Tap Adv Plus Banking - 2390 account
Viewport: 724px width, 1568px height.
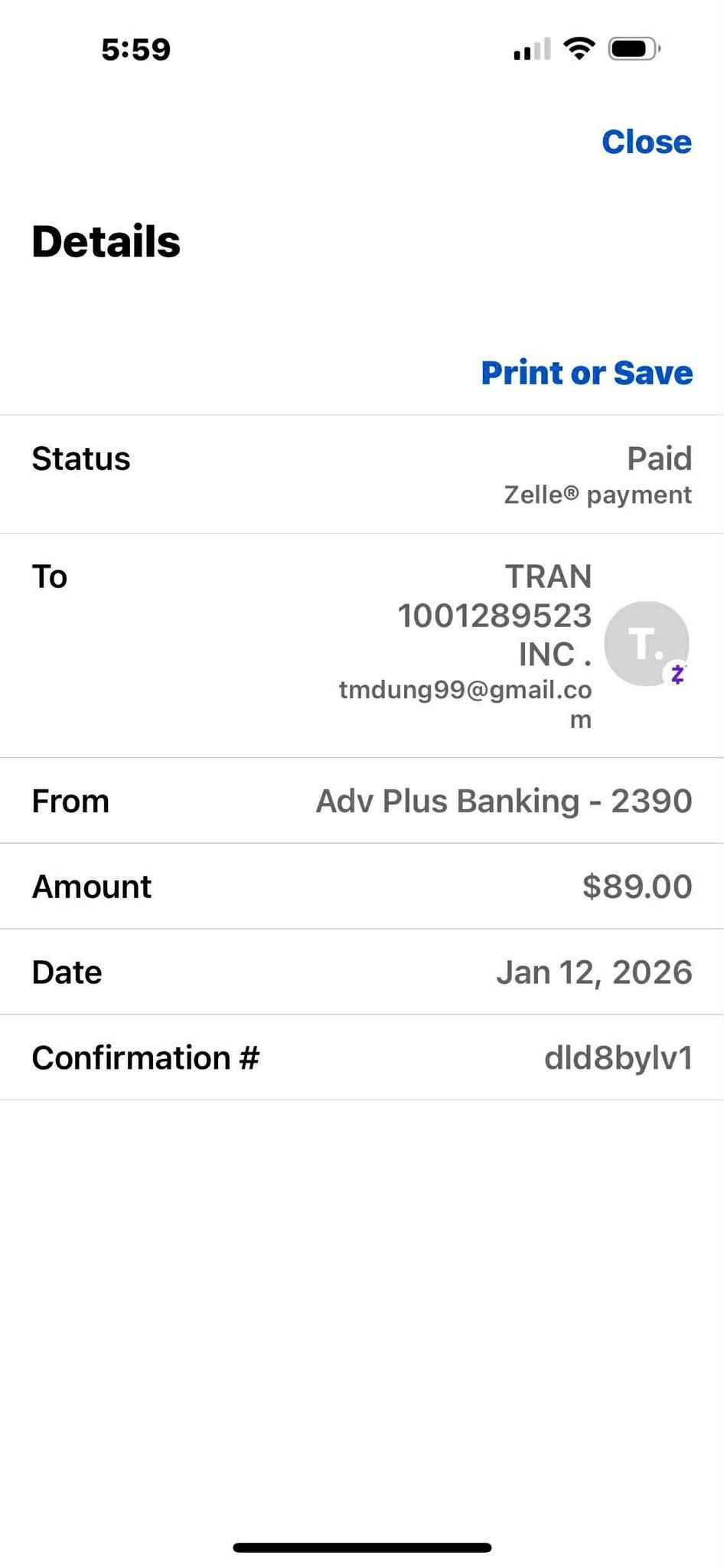(504, 801)
